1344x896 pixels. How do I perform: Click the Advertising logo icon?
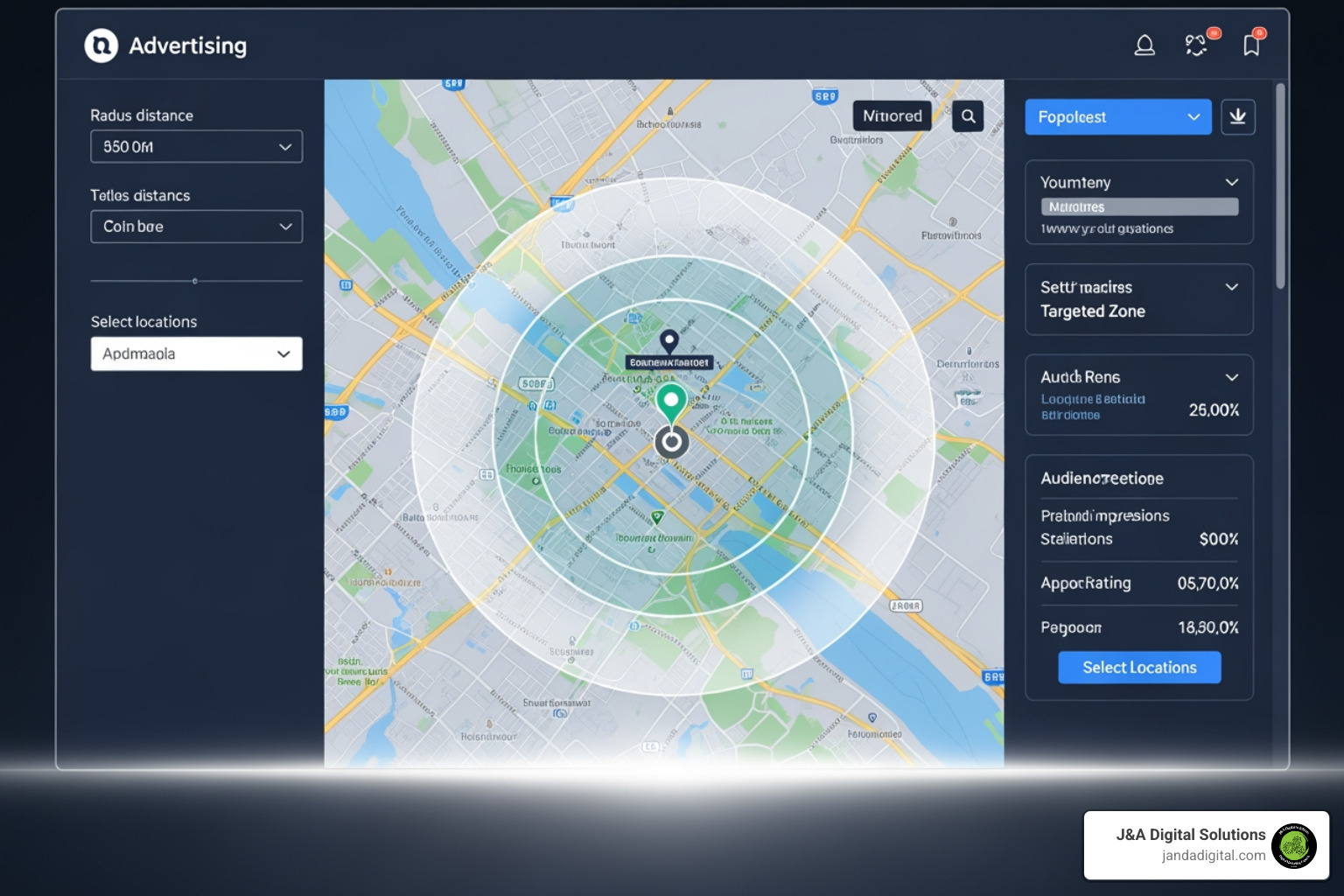coord(101,45)
